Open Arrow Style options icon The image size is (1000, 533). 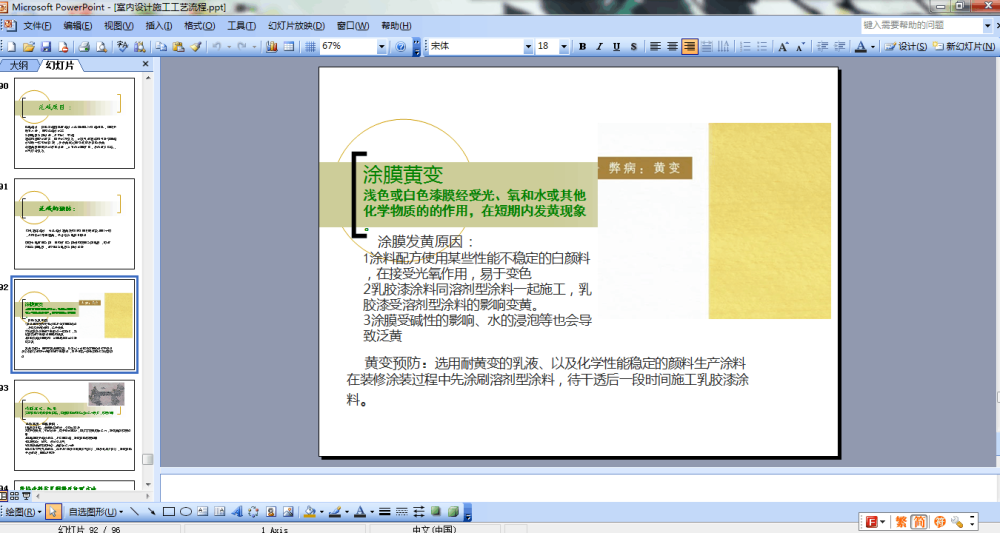tap(419, 511)
